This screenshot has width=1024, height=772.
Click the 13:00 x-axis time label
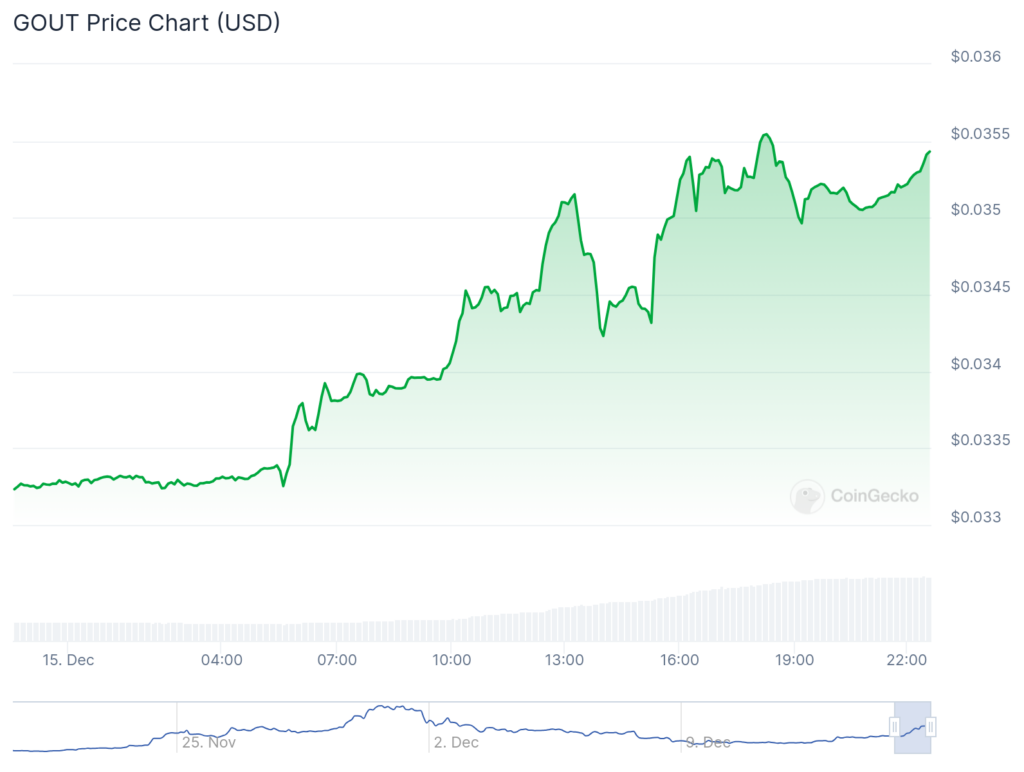click(565, 660)
